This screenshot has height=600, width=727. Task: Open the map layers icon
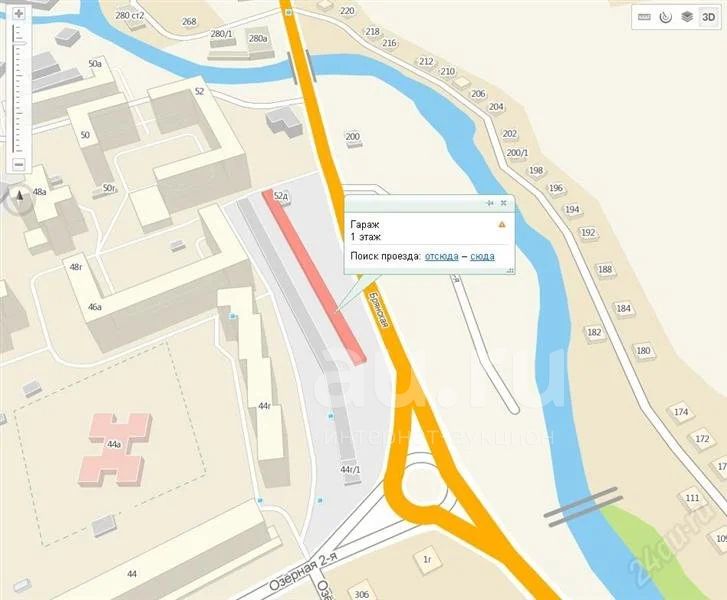click(687, 17)
